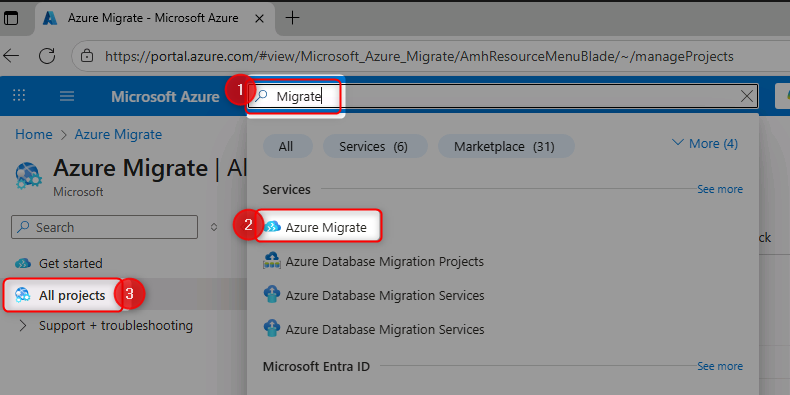Click the Microsoft Azure portal title
The image size is (790, 395).
pos(165,96)
